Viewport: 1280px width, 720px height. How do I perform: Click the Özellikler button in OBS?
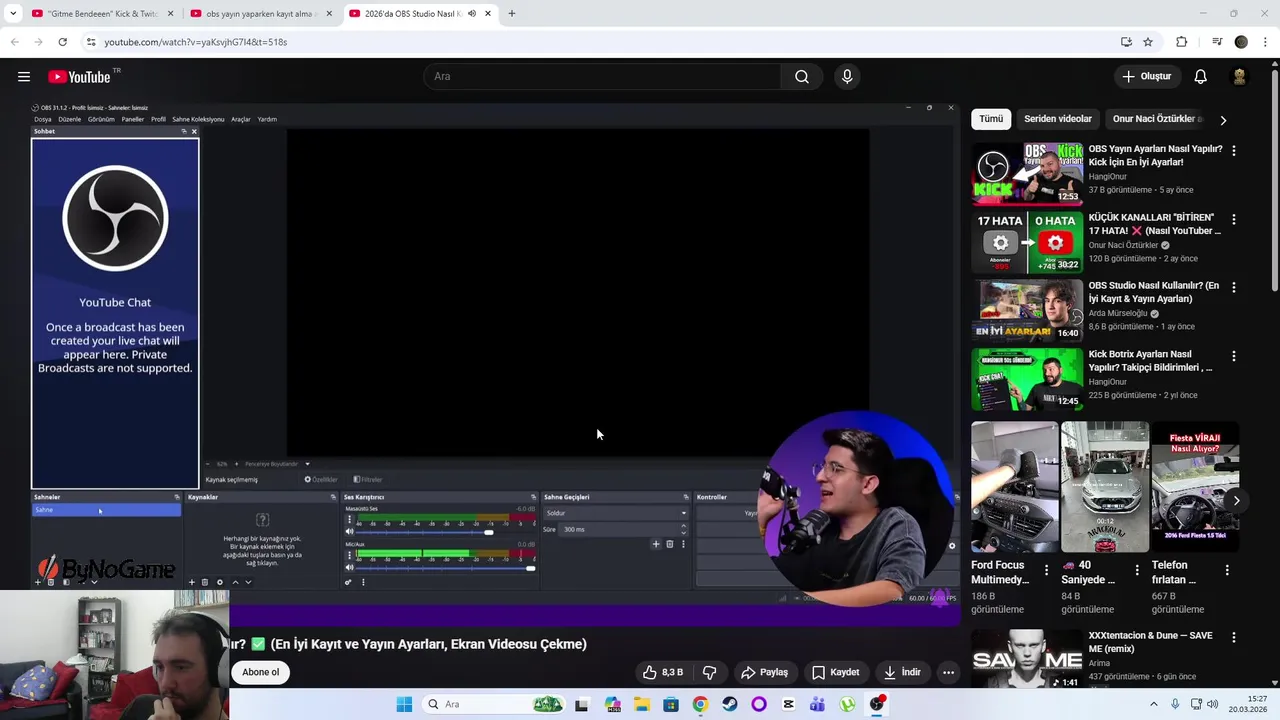tap(321, 480)
